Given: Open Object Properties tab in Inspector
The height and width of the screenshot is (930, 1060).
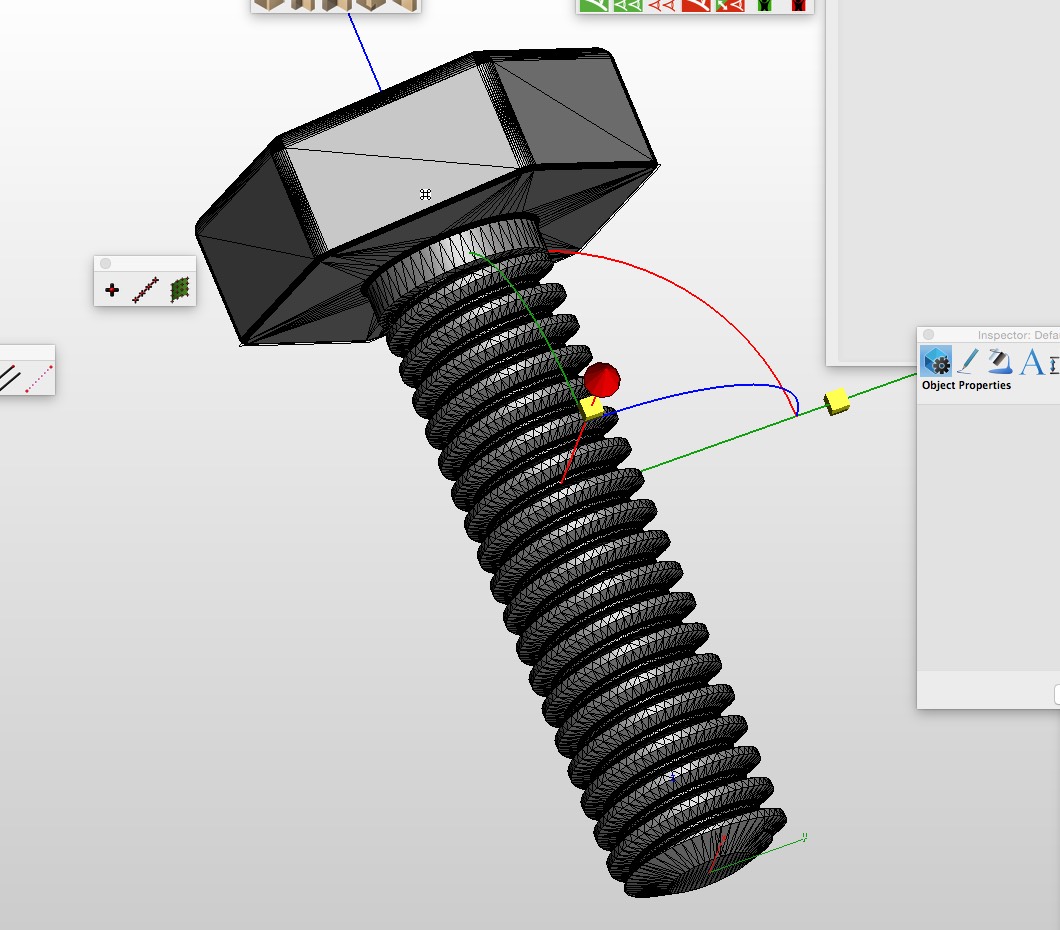Looking at the screenshot, I should click(937, 361).
